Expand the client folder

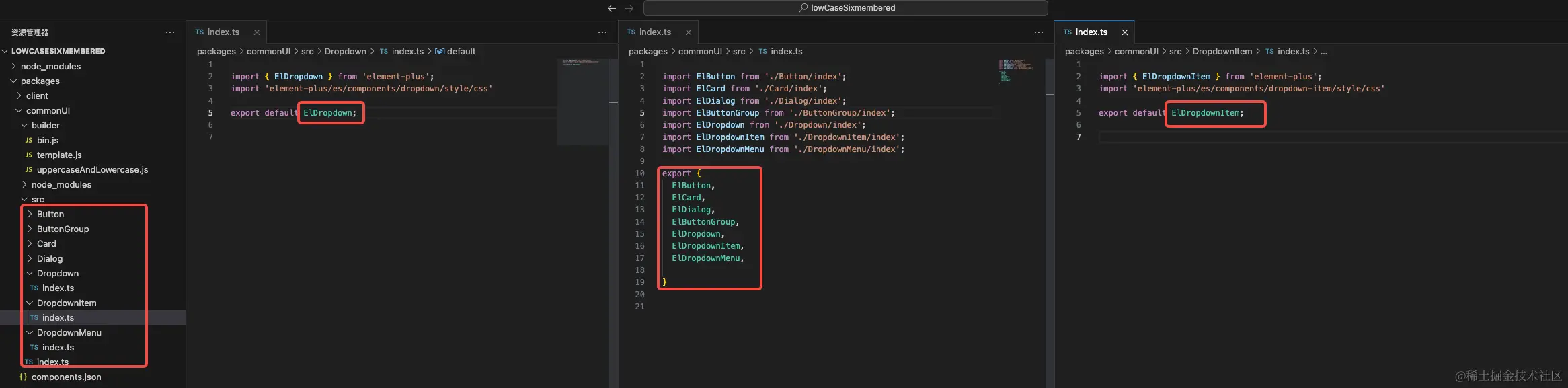pos(93,95)
